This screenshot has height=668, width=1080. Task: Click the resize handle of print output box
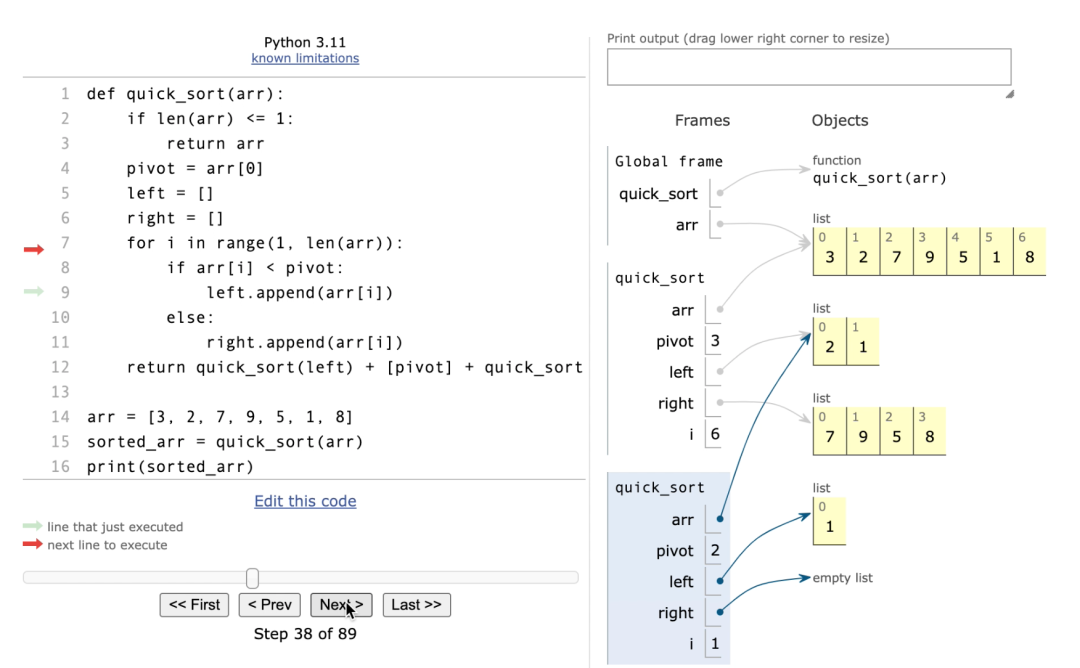[1009, 94]
